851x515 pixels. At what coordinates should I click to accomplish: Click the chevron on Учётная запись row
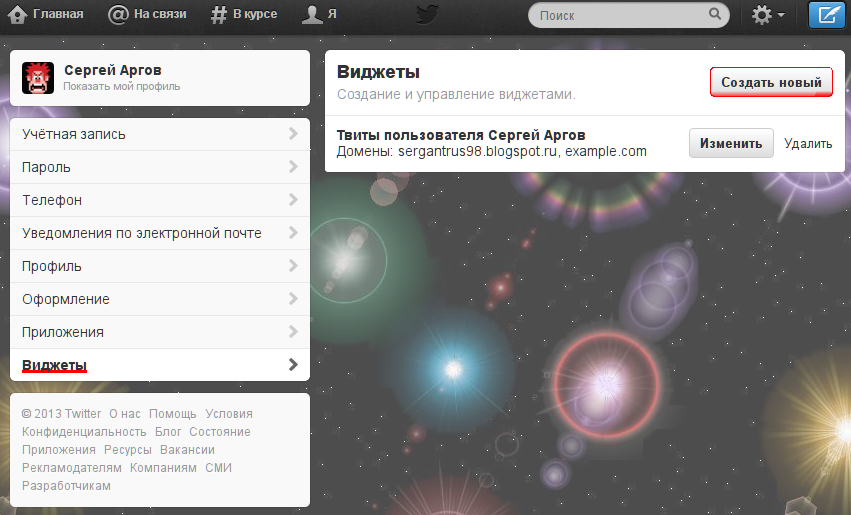click(x=293, y=133)
